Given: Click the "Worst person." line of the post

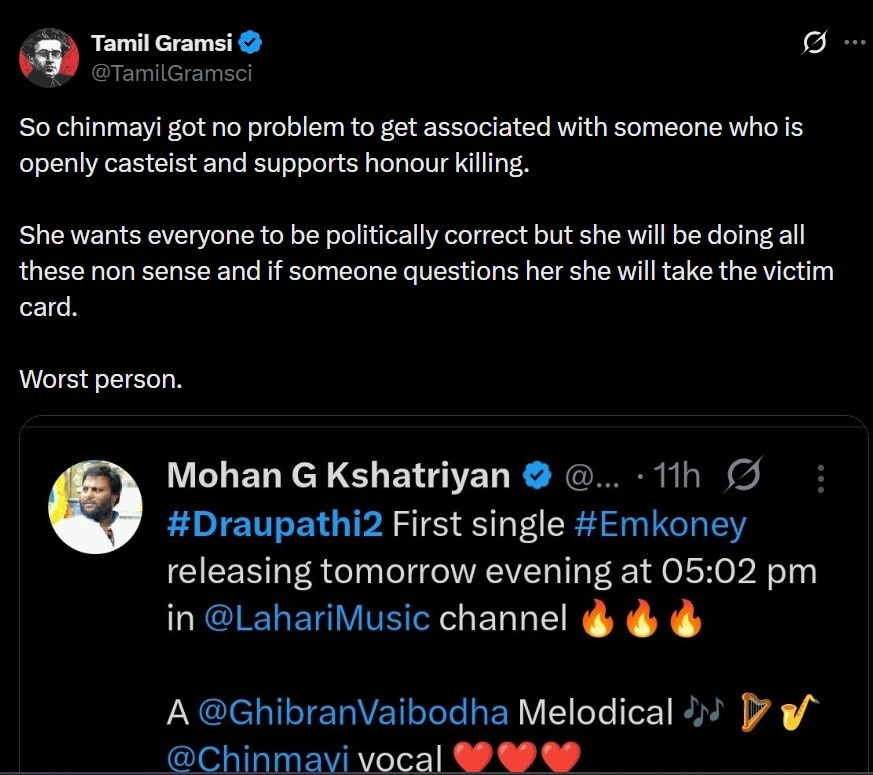Looking at the screenshot, I should (101, 380).
